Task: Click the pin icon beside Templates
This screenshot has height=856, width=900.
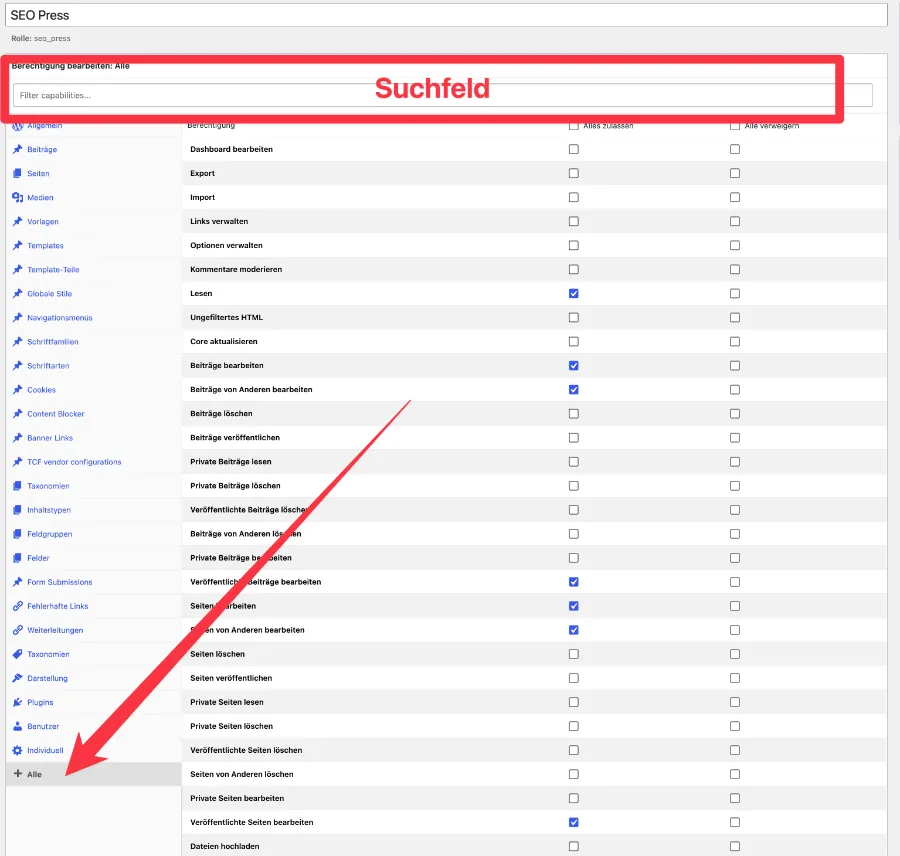Action: pos(17,246)
